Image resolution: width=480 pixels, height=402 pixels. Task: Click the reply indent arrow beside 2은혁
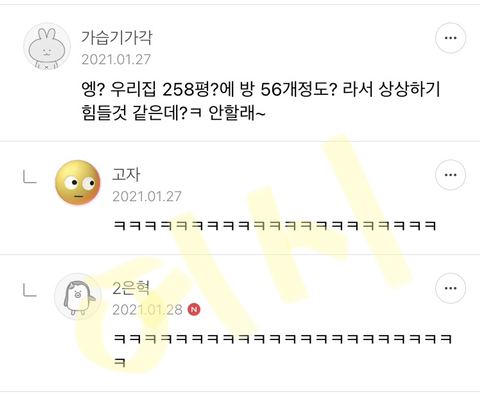pyautogui.click(x=29, y=290)
